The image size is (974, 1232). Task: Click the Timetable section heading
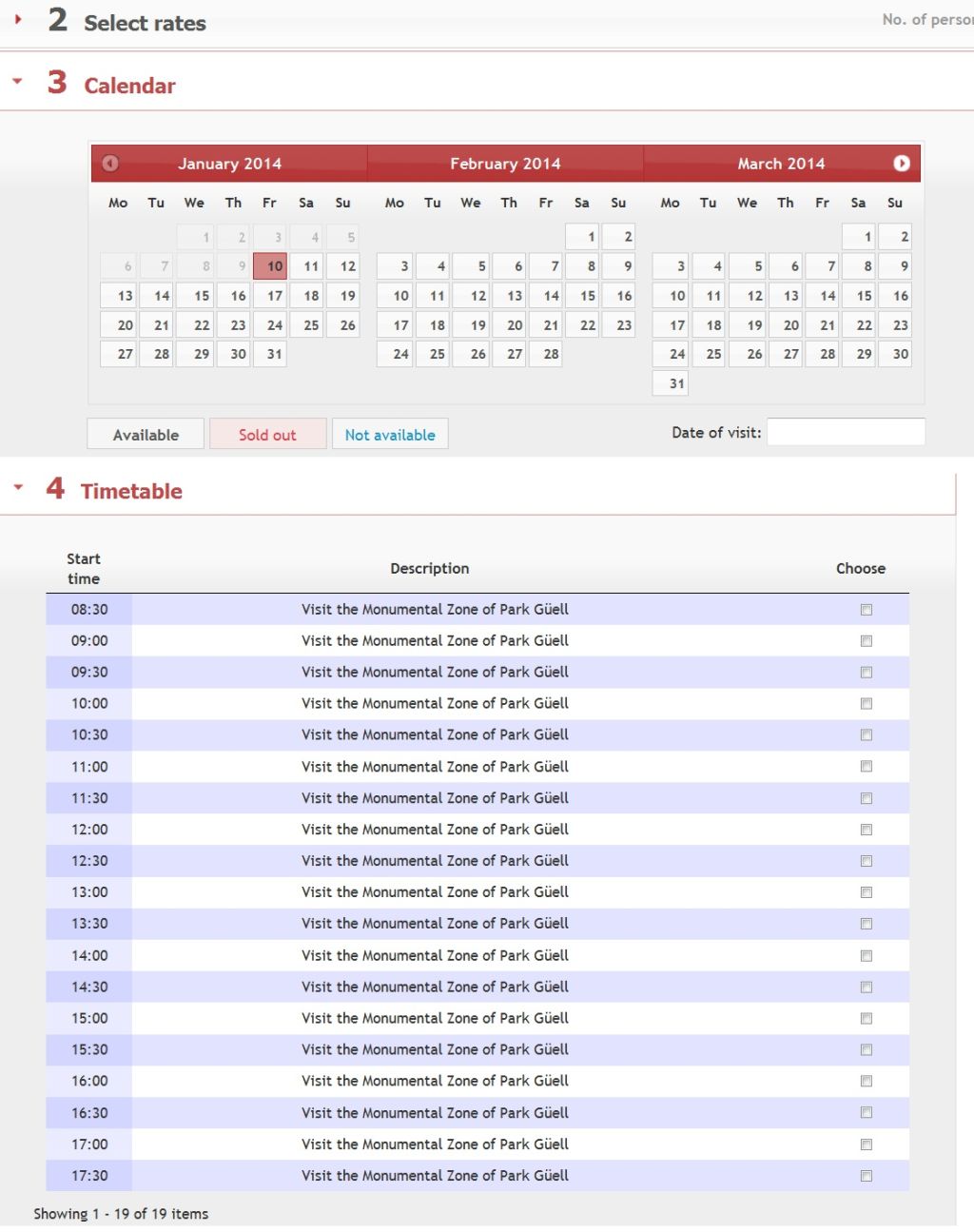click(x=131, y=491)
